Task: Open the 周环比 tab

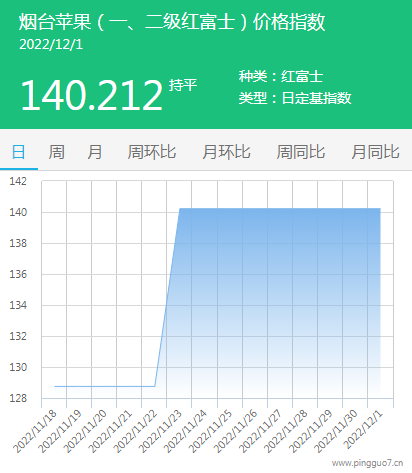Action: pos(152,152)
